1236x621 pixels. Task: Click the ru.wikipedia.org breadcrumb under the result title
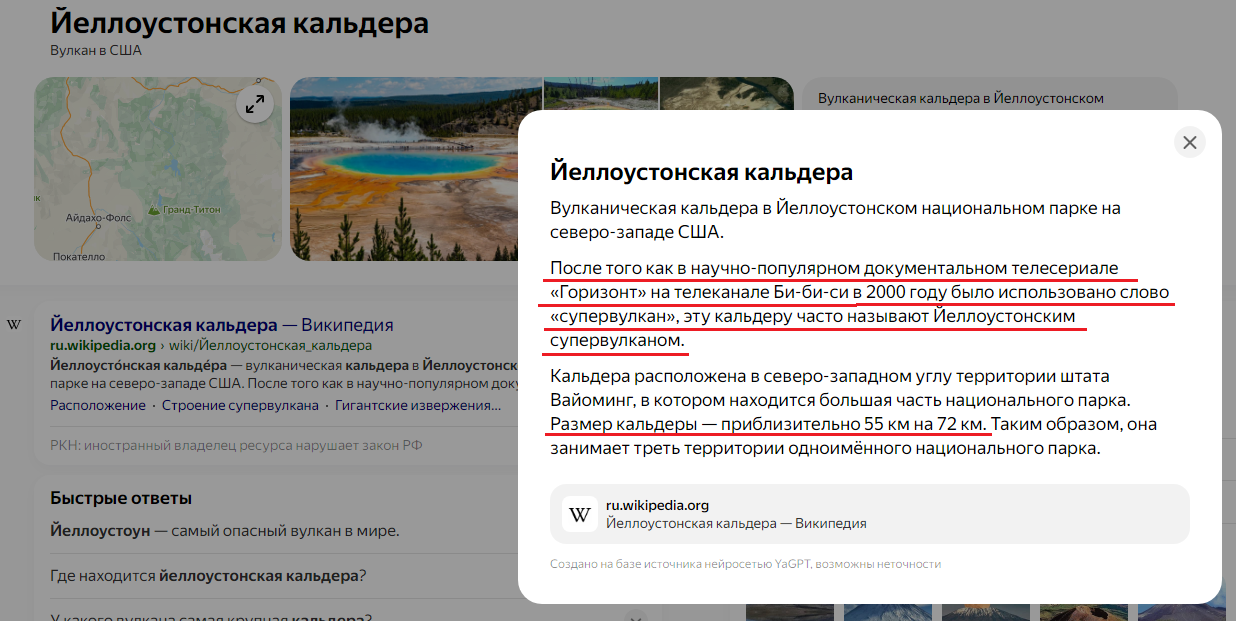[x=103, y=346]
